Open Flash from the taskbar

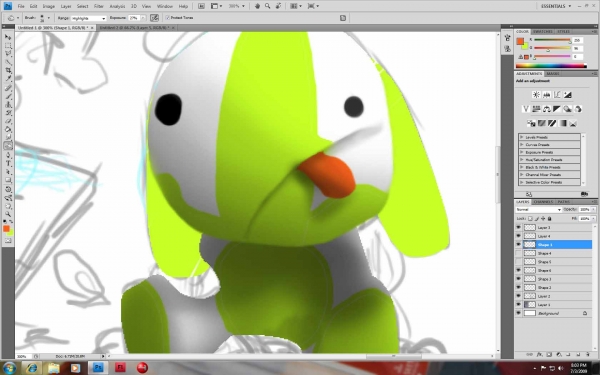(120, 368)
